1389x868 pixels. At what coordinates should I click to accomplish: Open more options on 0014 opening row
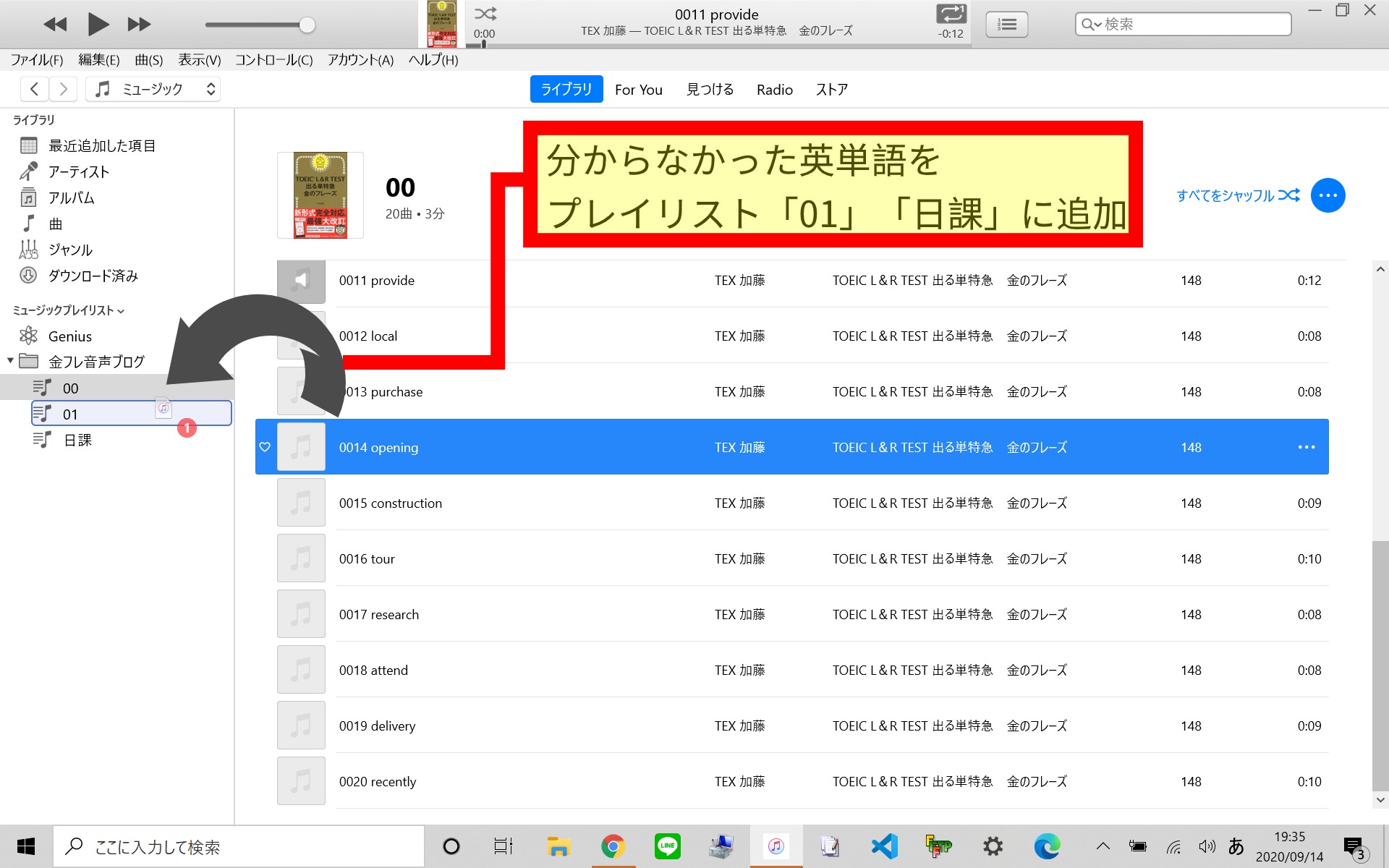[x=1307, y=447]
